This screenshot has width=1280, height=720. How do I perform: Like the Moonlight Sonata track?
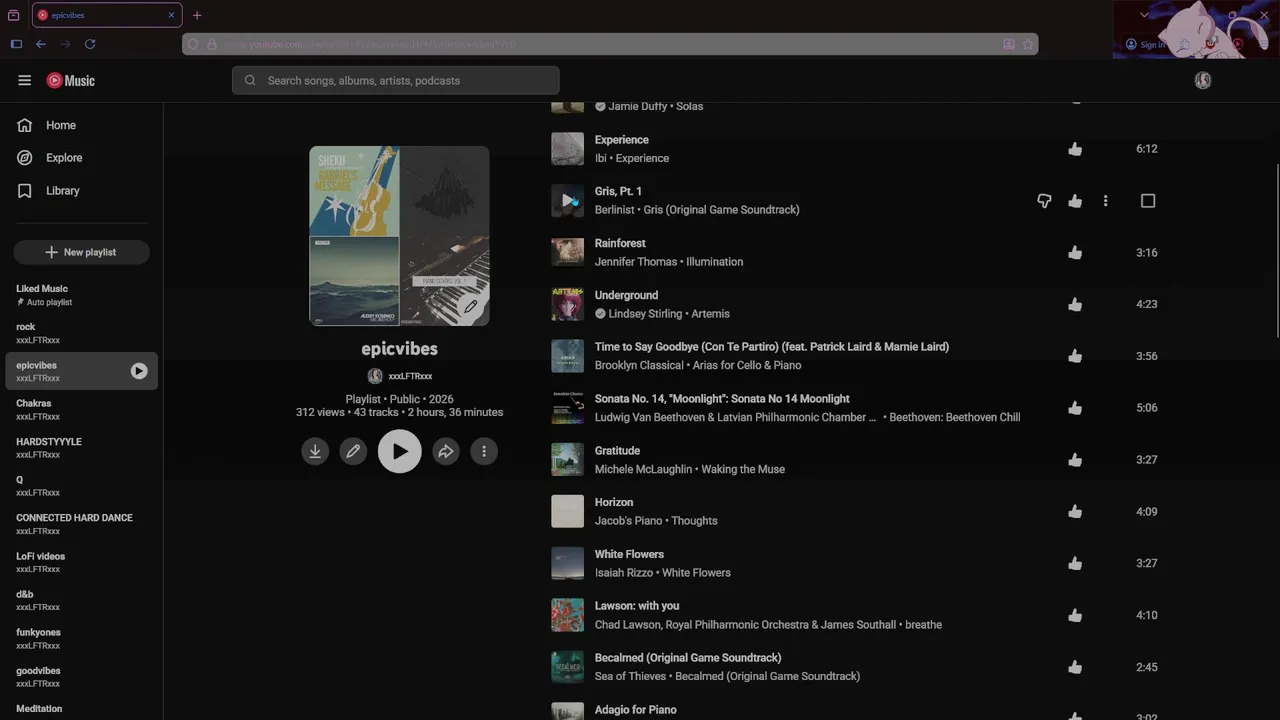pyautogui.click(x=1075, y=408)
